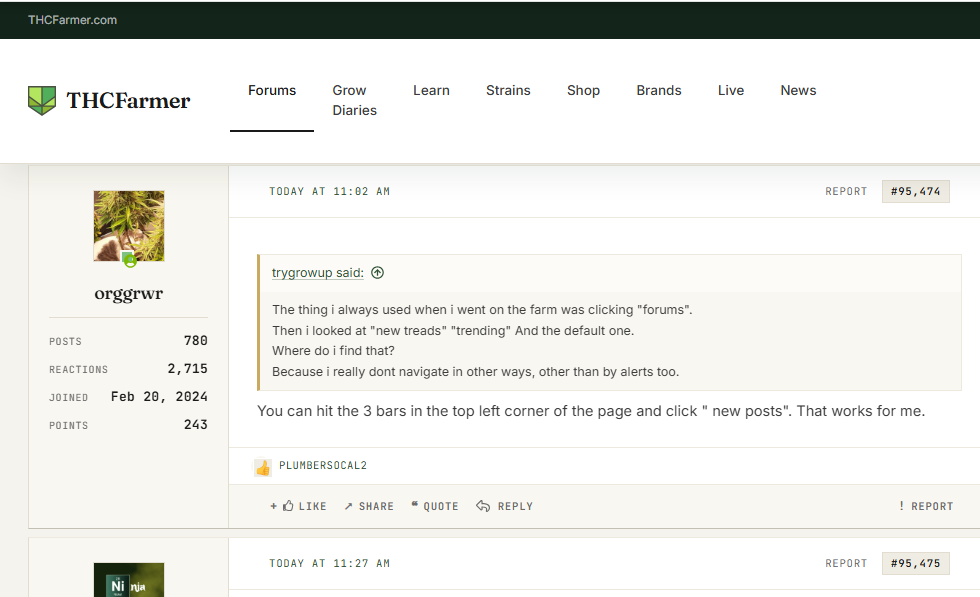Click the exclamation REPORT link in the post footer
This screenshot has width=980, height=597.
pyautogui.click(x=926, y=506)
